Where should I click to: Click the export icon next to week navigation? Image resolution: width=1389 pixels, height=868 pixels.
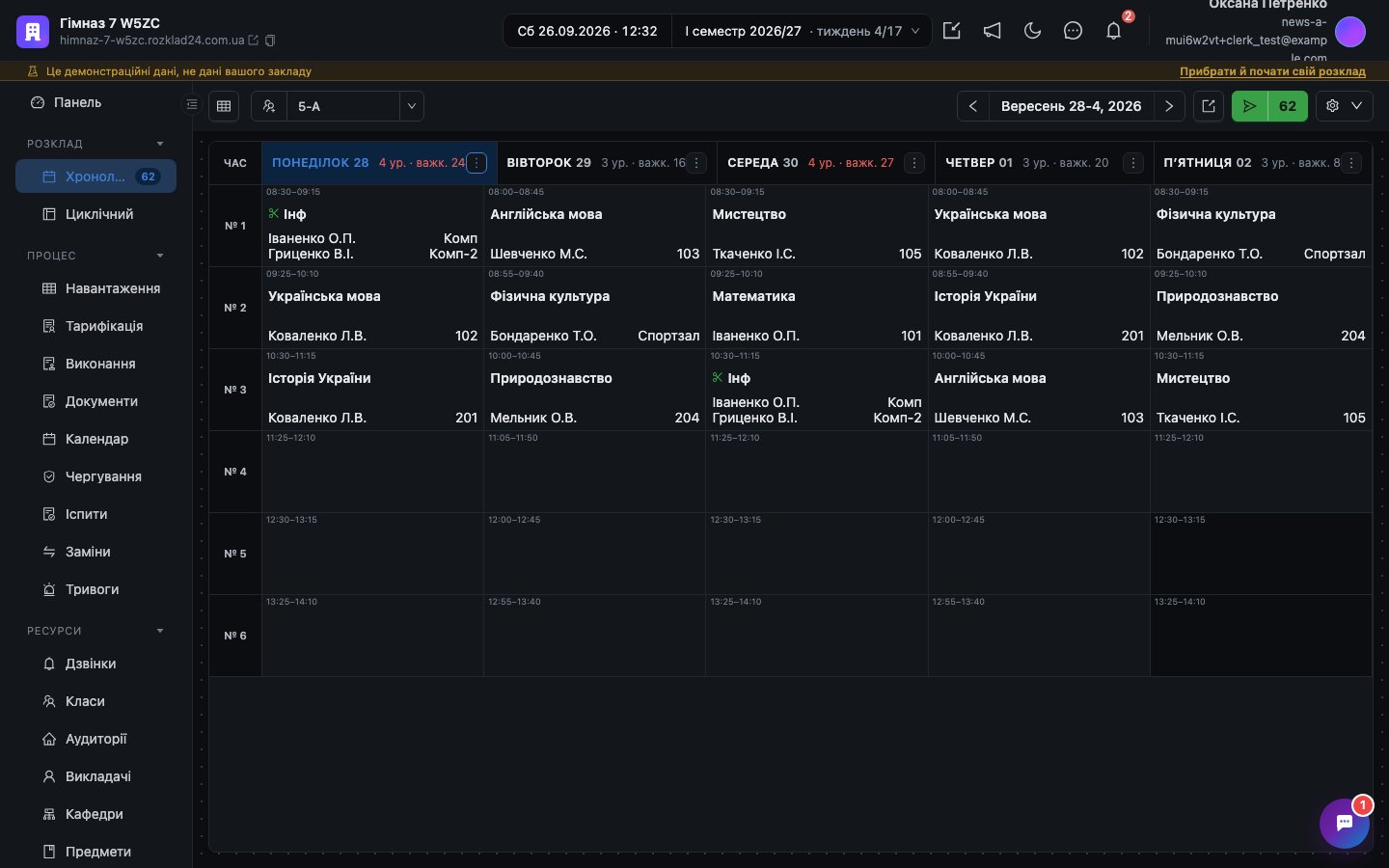tap(1209, 106)
